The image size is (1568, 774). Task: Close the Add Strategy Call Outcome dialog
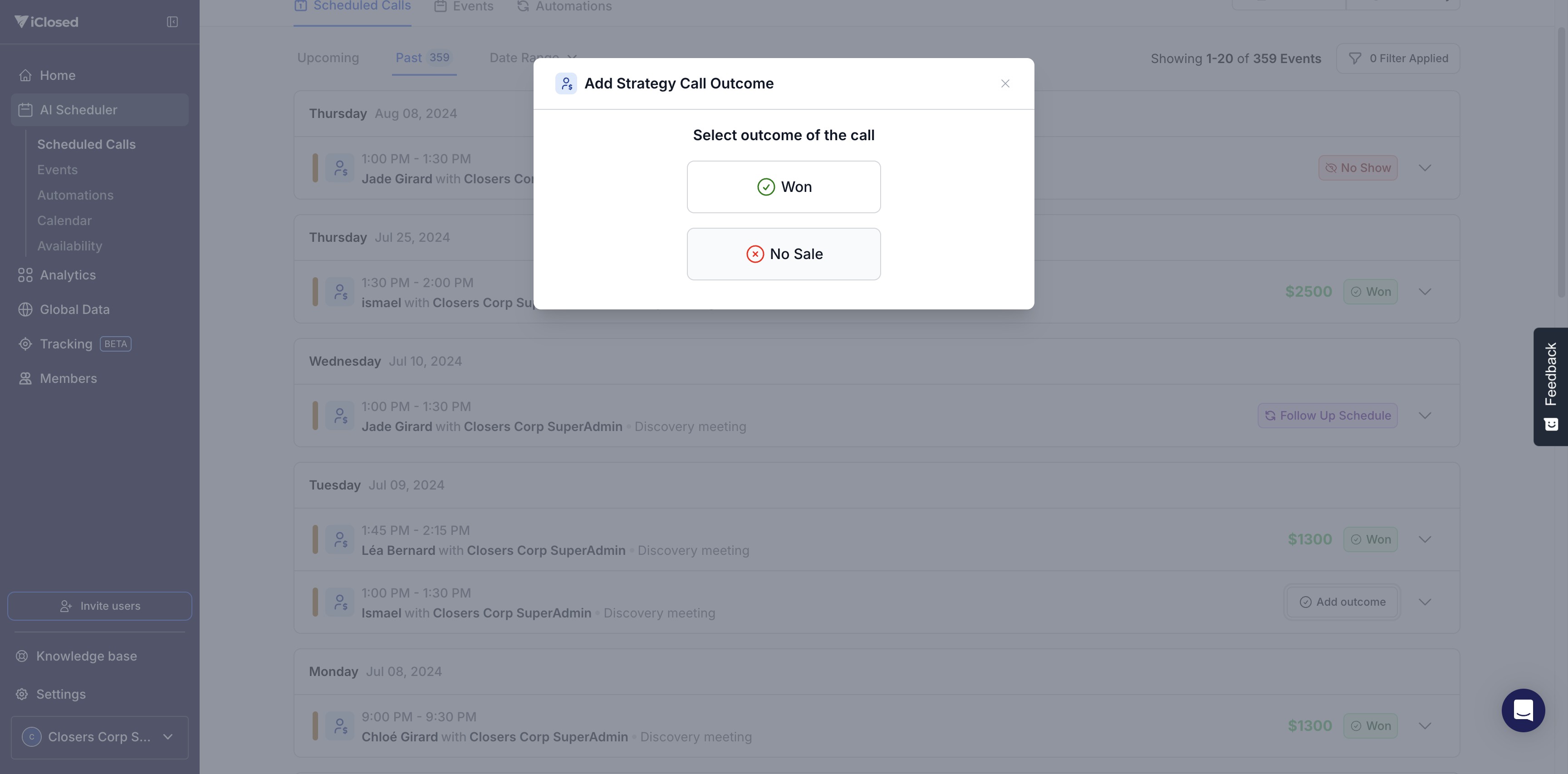click(1005, 84)
